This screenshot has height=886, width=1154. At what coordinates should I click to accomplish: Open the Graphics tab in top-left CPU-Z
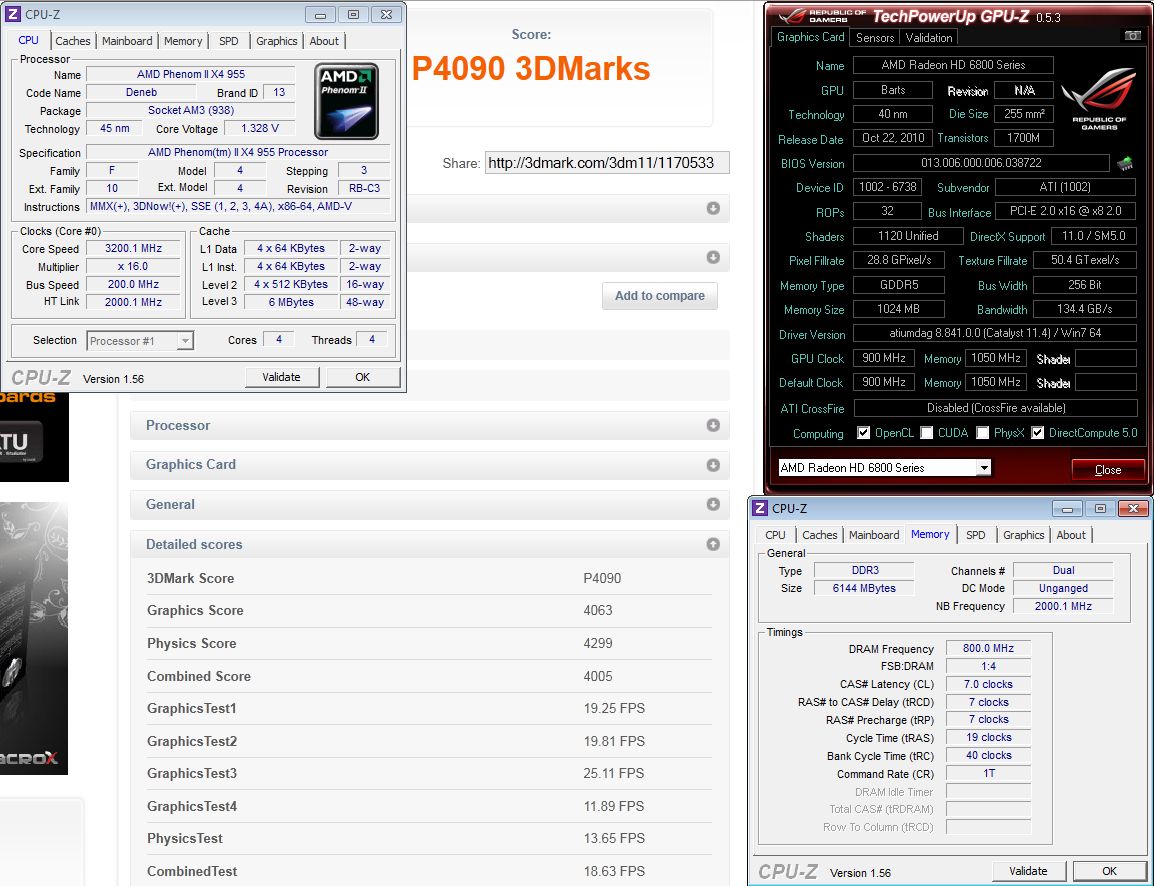pyautogui.click(x=277, y=41)
